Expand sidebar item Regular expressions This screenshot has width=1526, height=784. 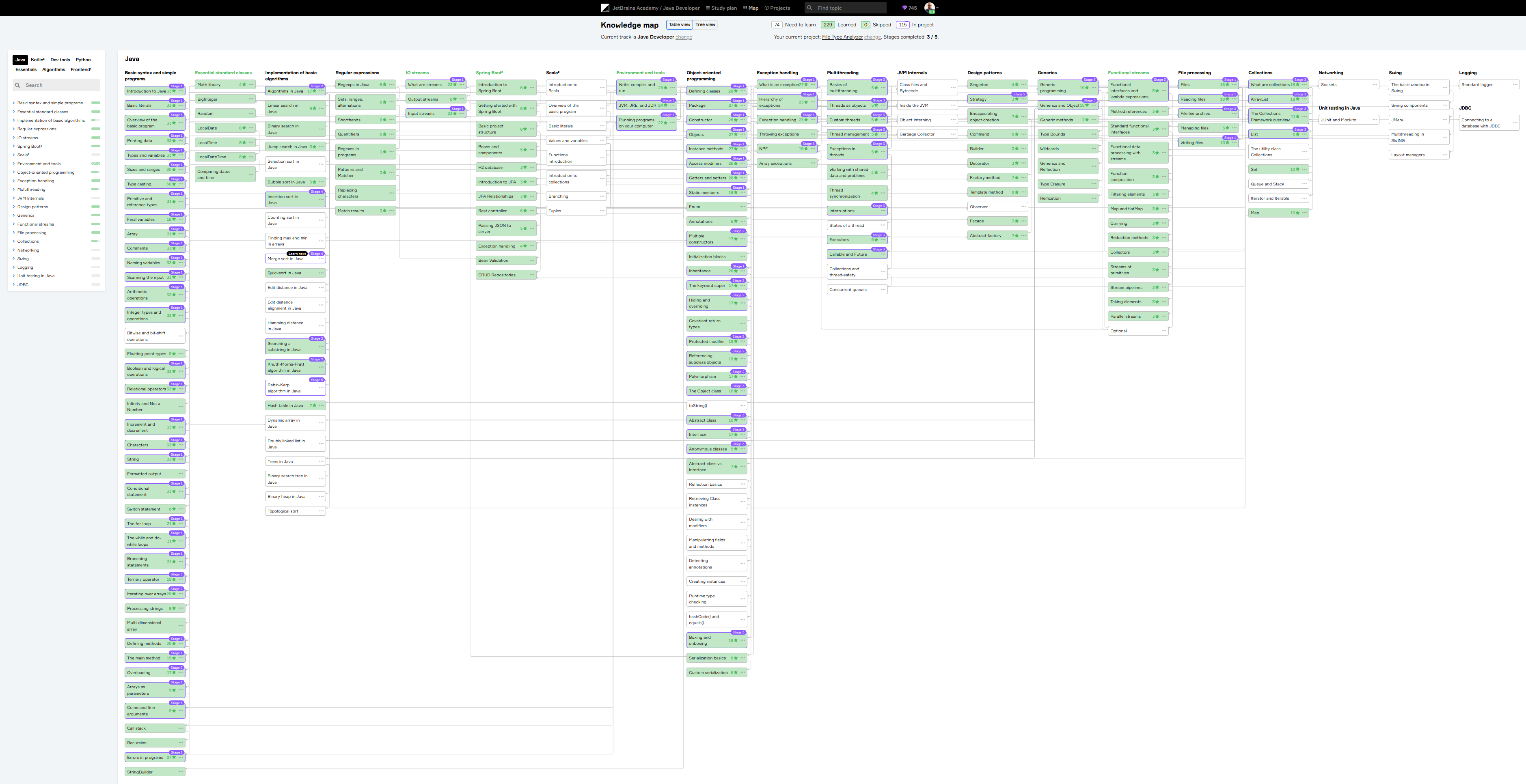pos(14,129)
